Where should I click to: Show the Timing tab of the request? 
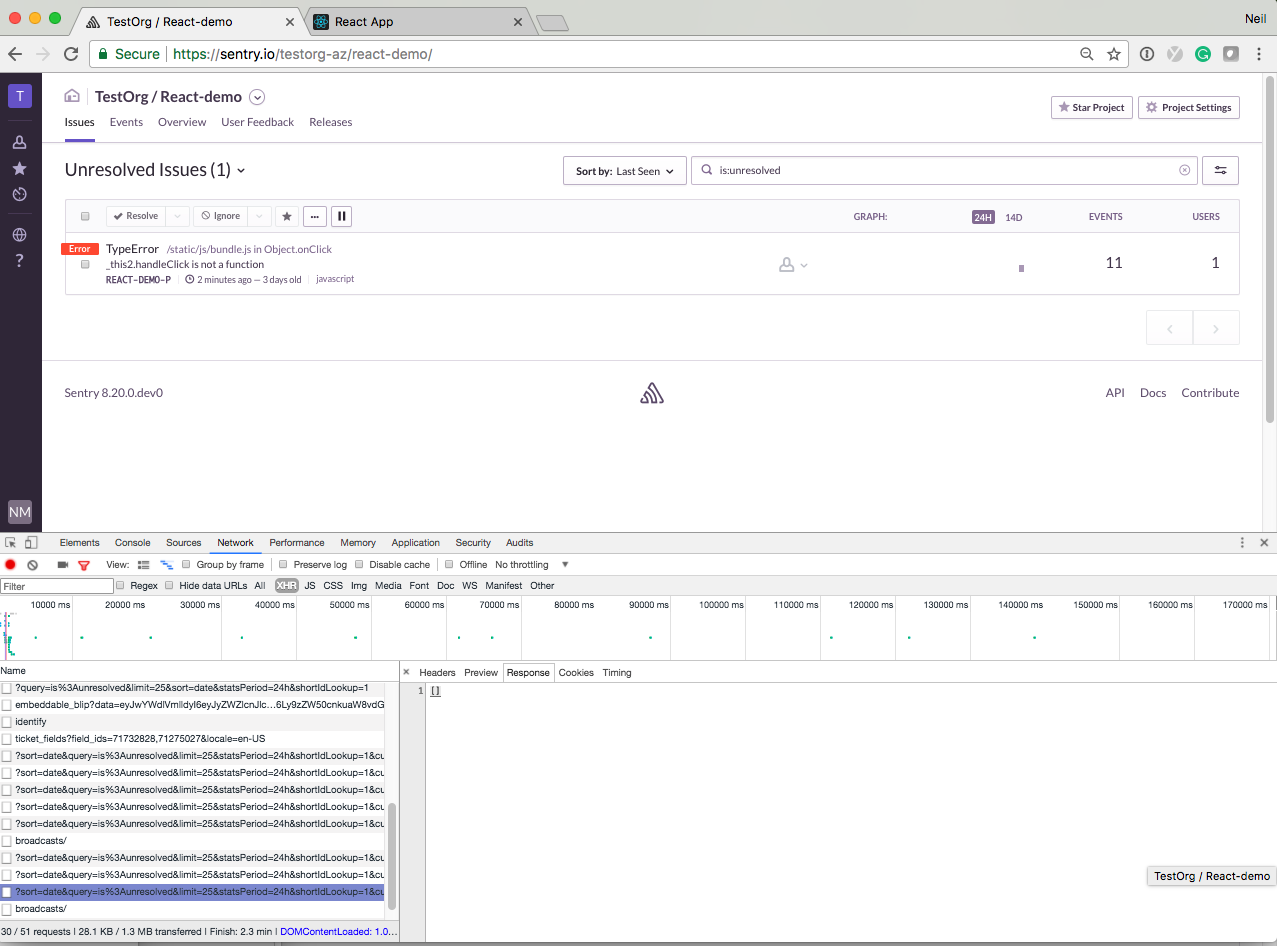point(617,673)
